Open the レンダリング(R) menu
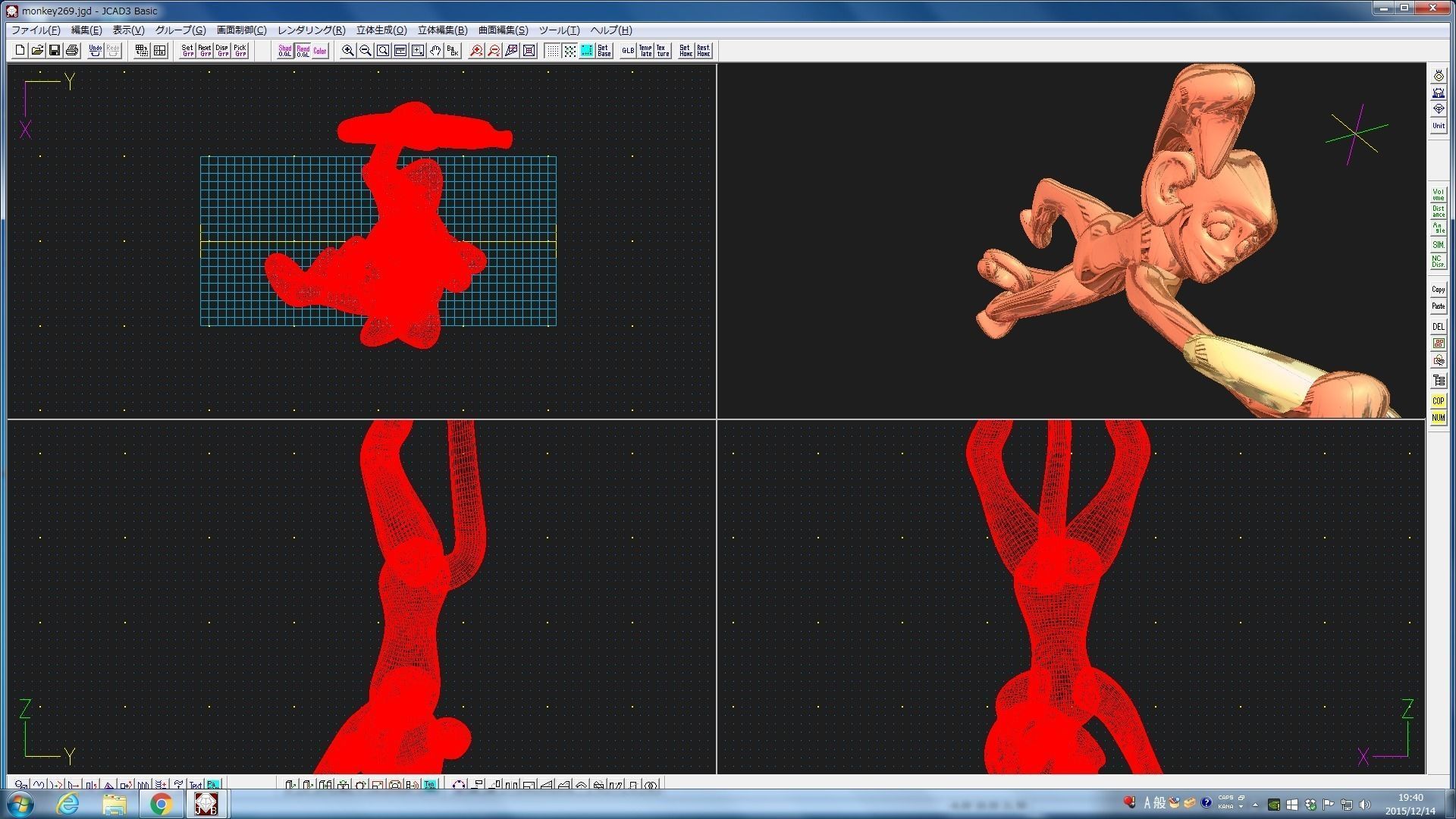This screenshot has height=819, width=1456. (x=311, y=30)
